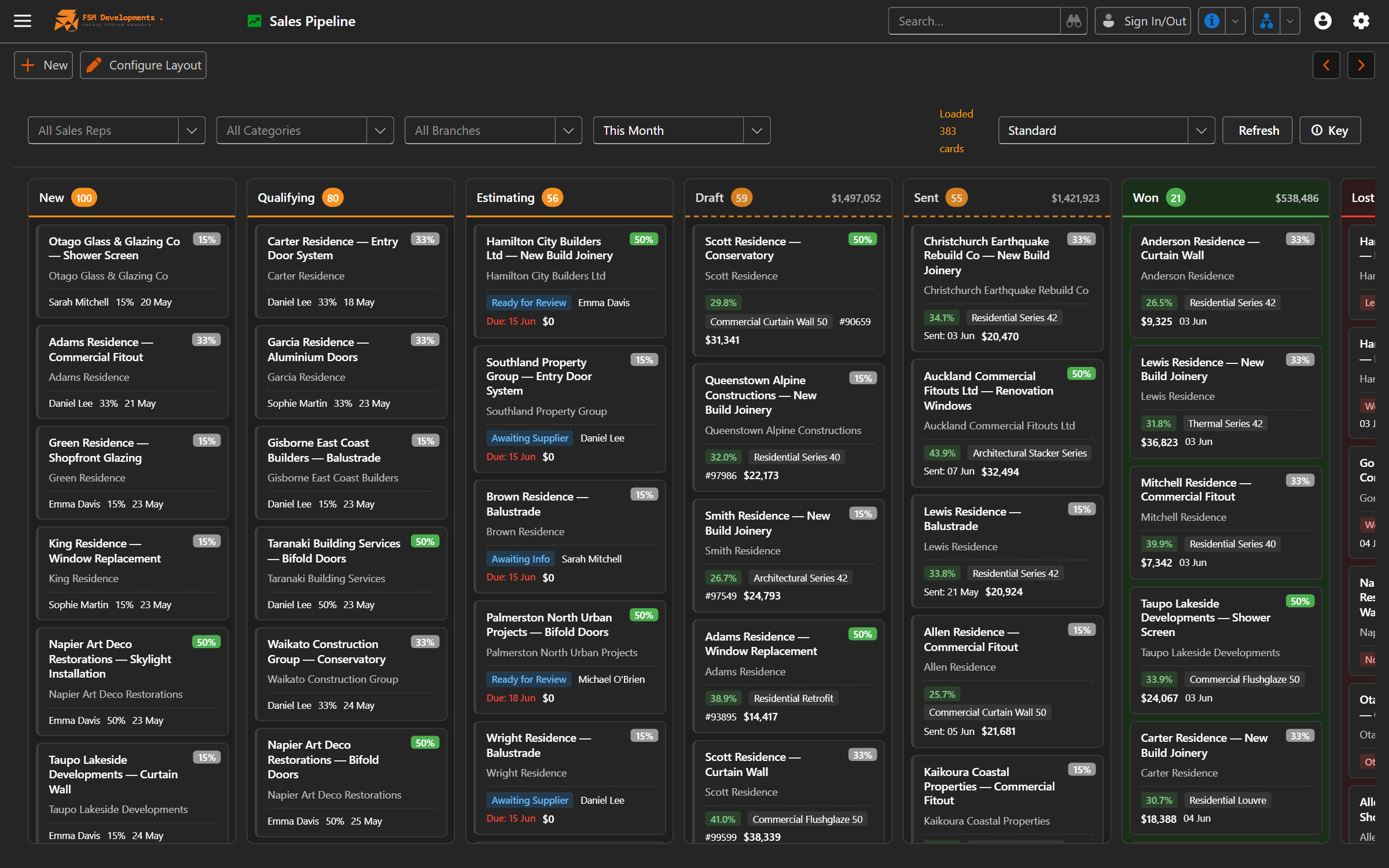Click the Estimating column header
Image resolution: width=1389 pixels, height=868 pixels.
click(569, 198)
